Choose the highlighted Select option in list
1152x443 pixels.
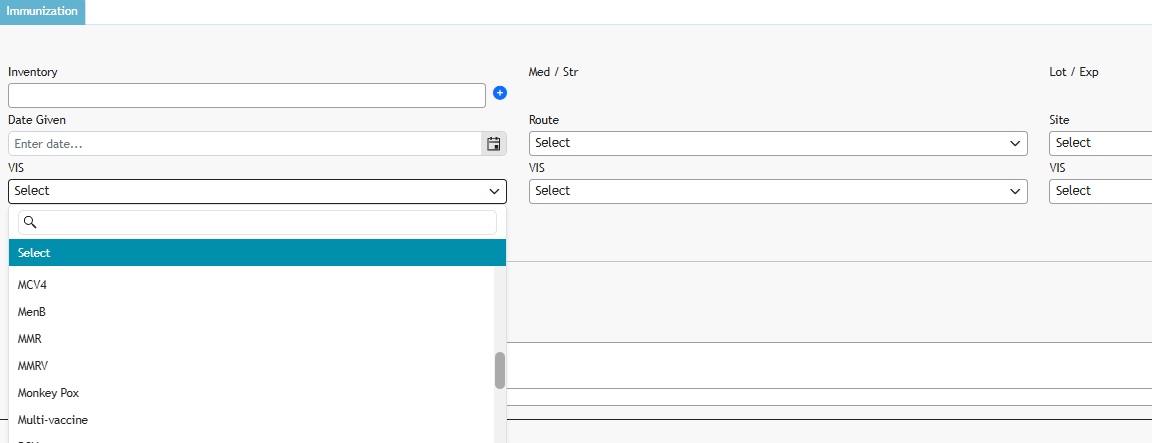coord(257,253)
